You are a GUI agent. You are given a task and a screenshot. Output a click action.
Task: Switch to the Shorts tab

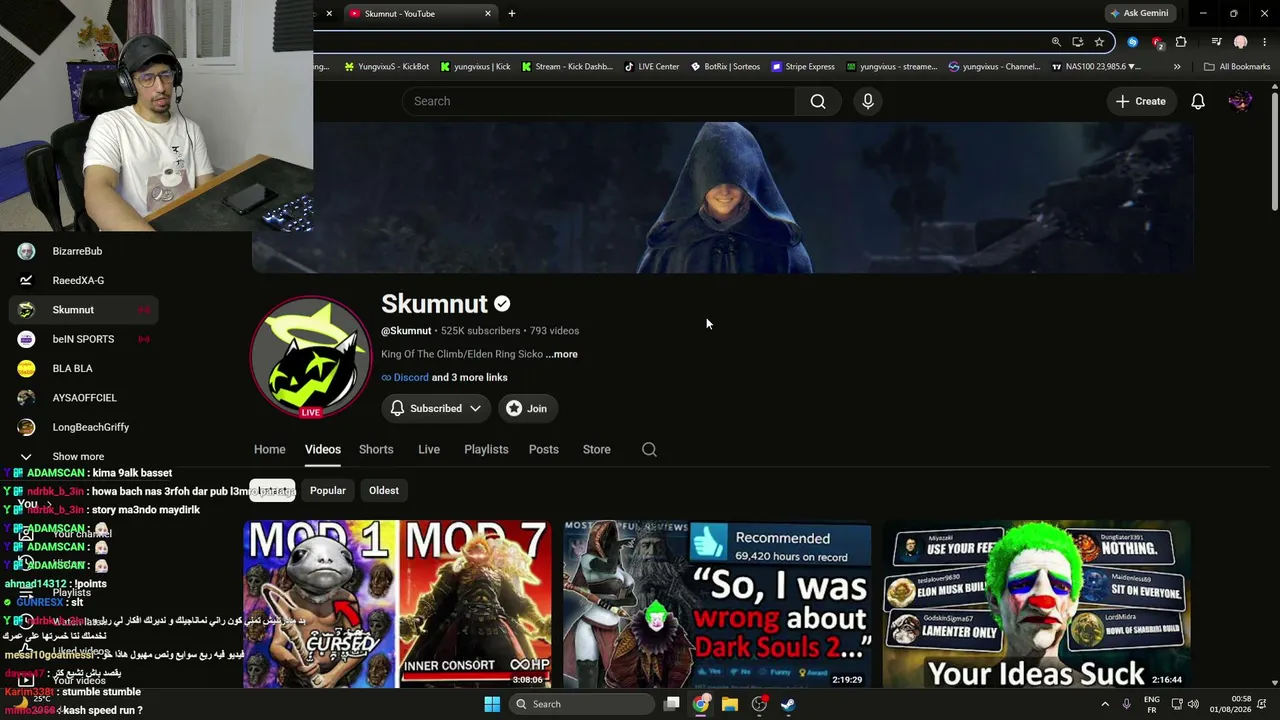point(376,450)
